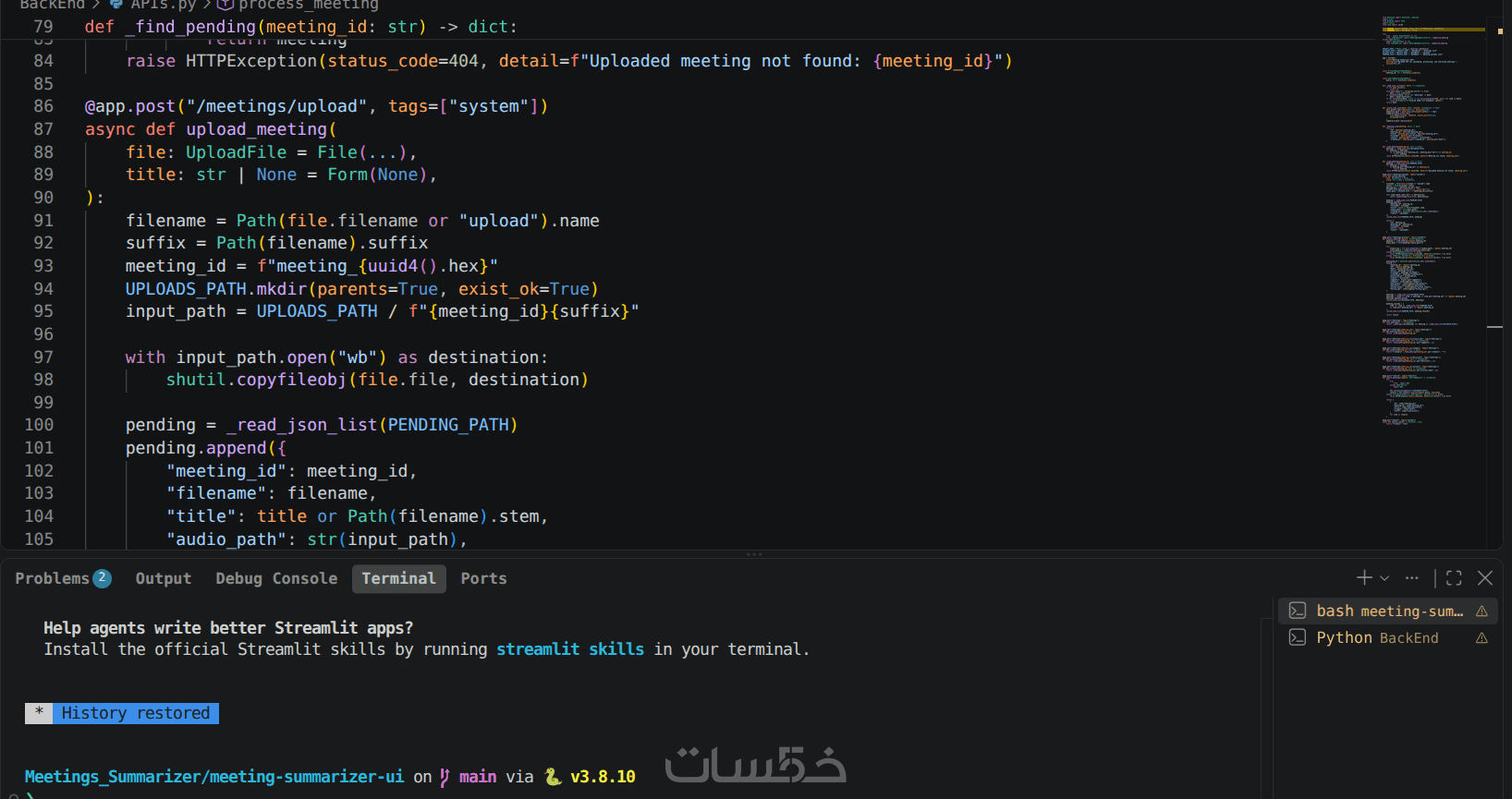Image resolution: width=1512 pixels, height=799 pixels.
Task: Click terminal icon beside Python BackEnd
Action: click(1298, 637)
